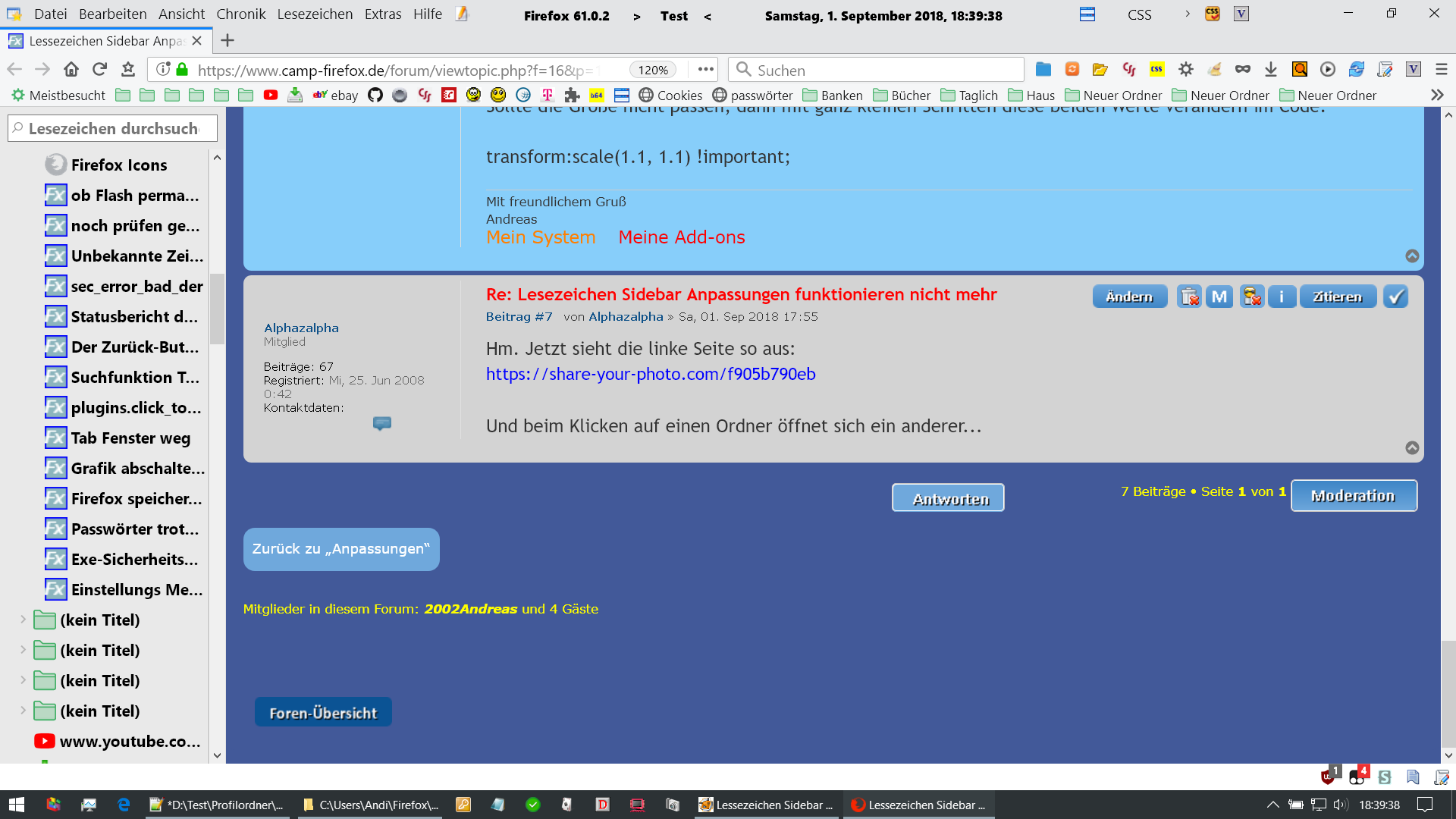Click the private browsing mask icon
The width and height of the screenshot is (1456, 819).
(1242, 70)
